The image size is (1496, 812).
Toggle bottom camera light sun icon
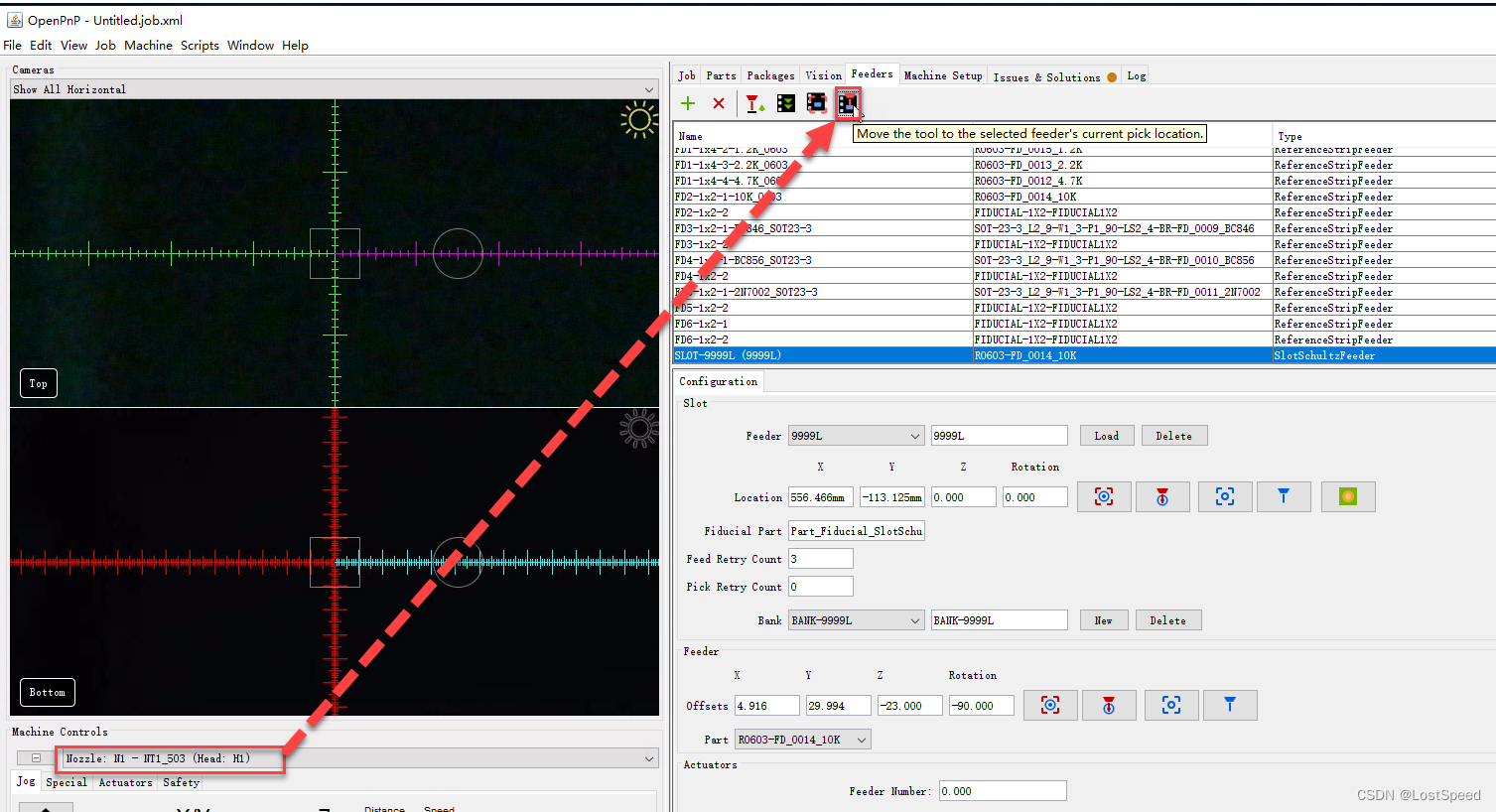click(638, 429)
